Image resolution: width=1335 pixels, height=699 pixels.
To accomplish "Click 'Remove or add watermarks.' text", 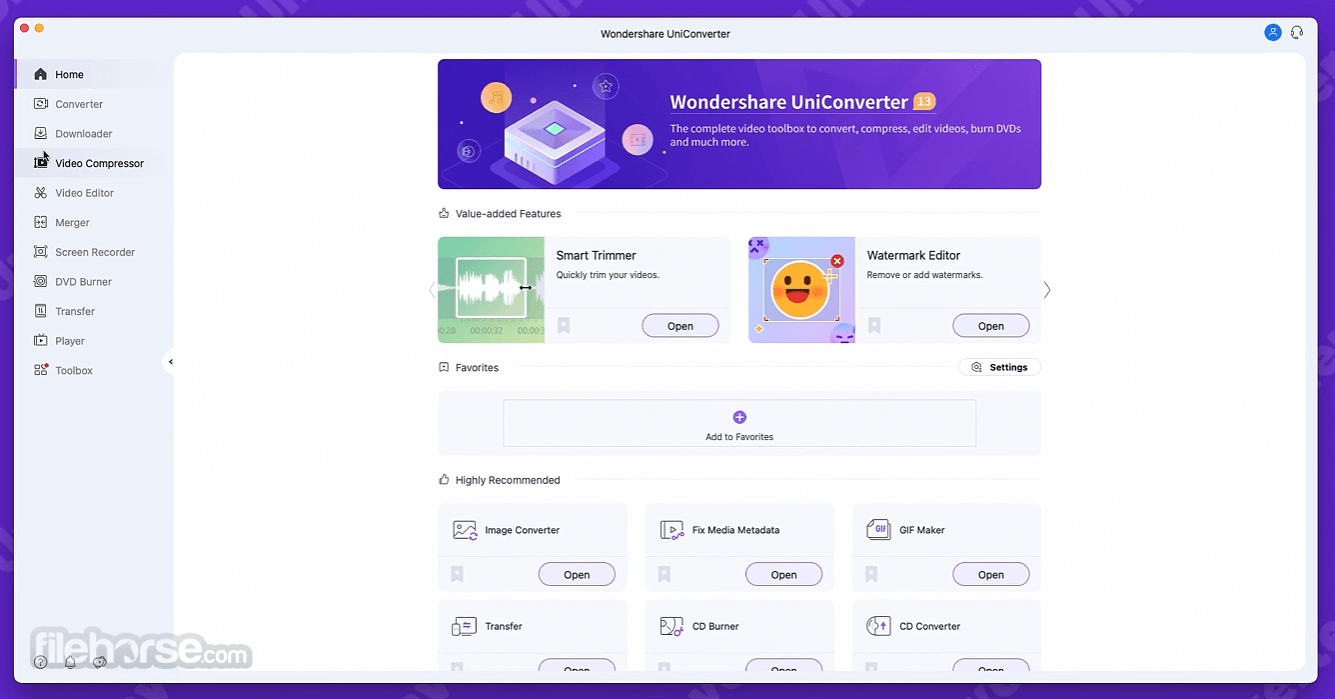I will click(x=925, y=275).
